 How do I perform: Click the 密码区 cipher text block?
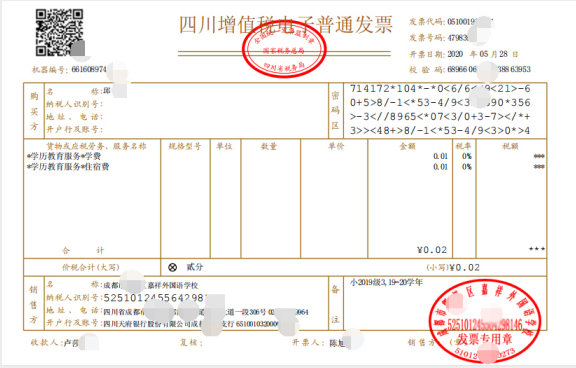coord(440,109)
